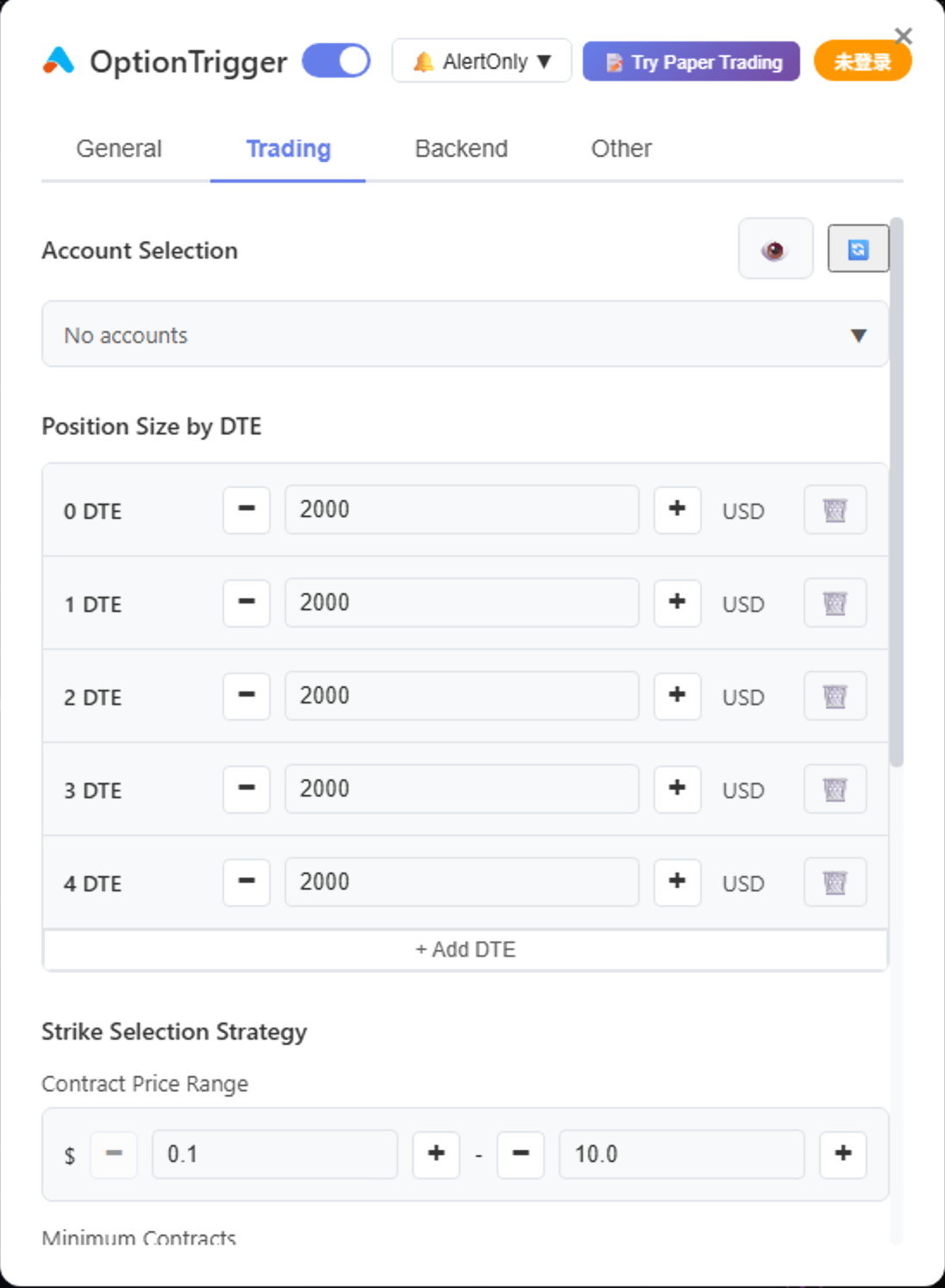Decrease 2 DTE position size
The height and width of the screenshot is (1288, 945).
point(247,696)
